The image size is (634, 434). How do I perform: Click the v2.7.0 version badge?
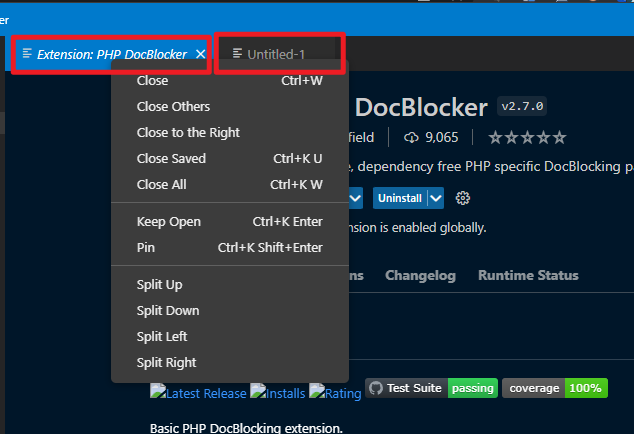[522, 106]
